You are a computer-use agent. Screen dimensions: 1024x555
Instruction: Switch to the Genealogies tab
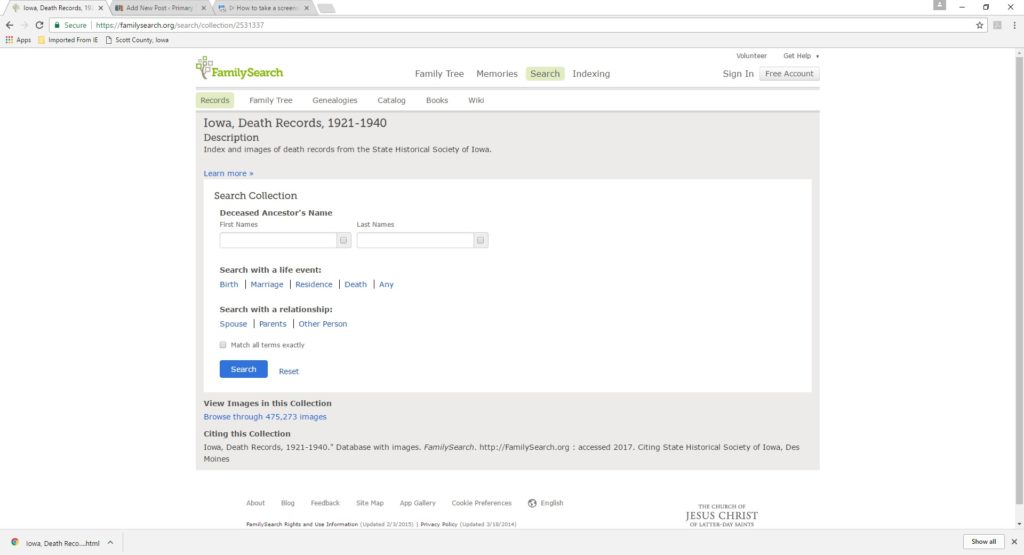click(x=334, y=100)
